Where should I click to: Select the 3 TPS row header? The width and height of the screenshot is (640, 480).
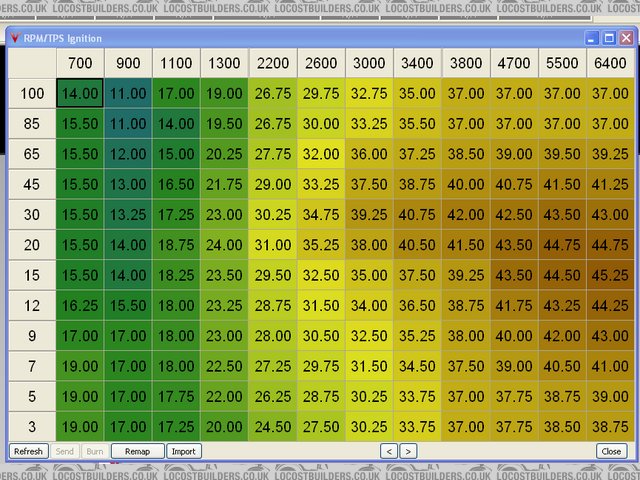(32, 426)
